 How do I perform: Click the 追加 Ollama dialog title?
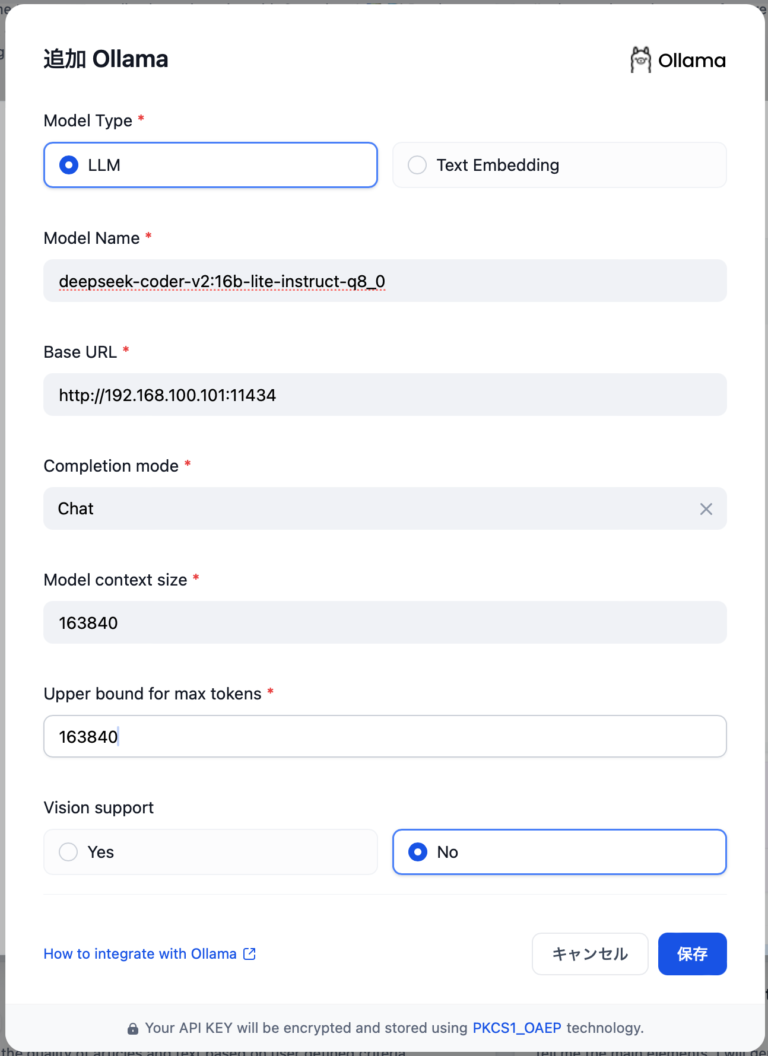(106, 59)
